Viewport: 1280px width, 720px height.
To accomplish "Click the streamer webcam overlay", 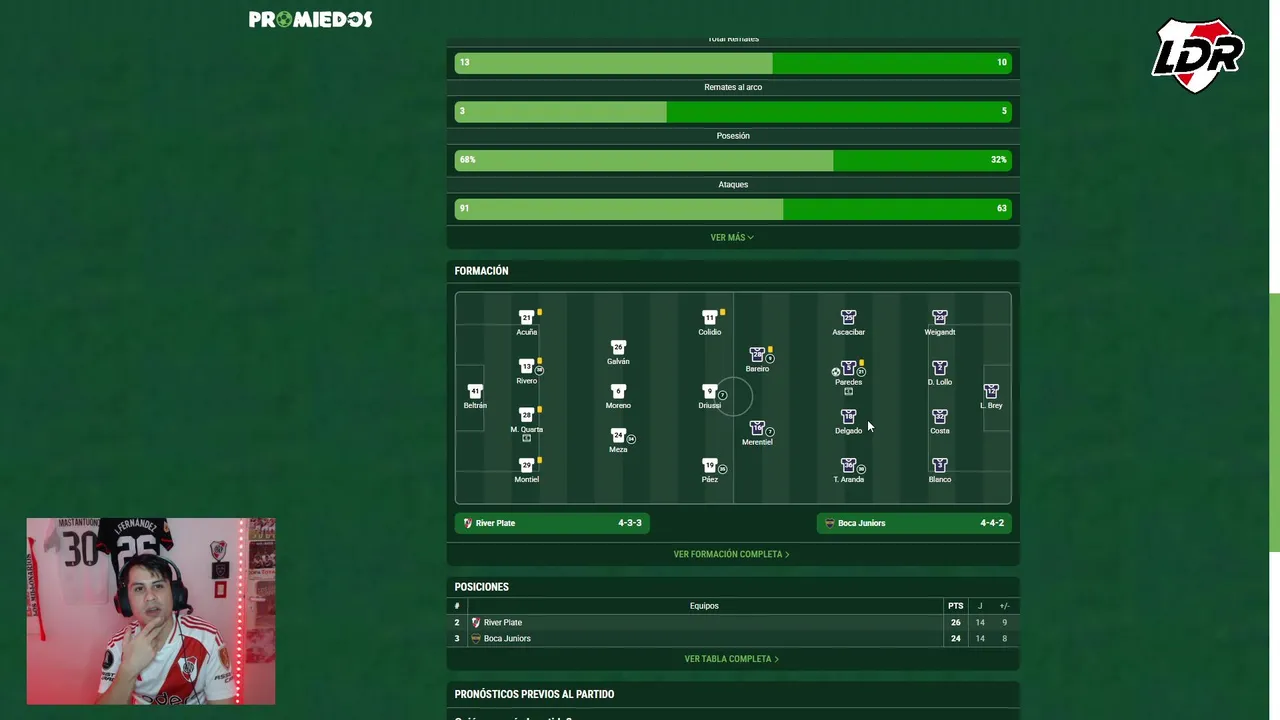I will click(x=151, y=611).
